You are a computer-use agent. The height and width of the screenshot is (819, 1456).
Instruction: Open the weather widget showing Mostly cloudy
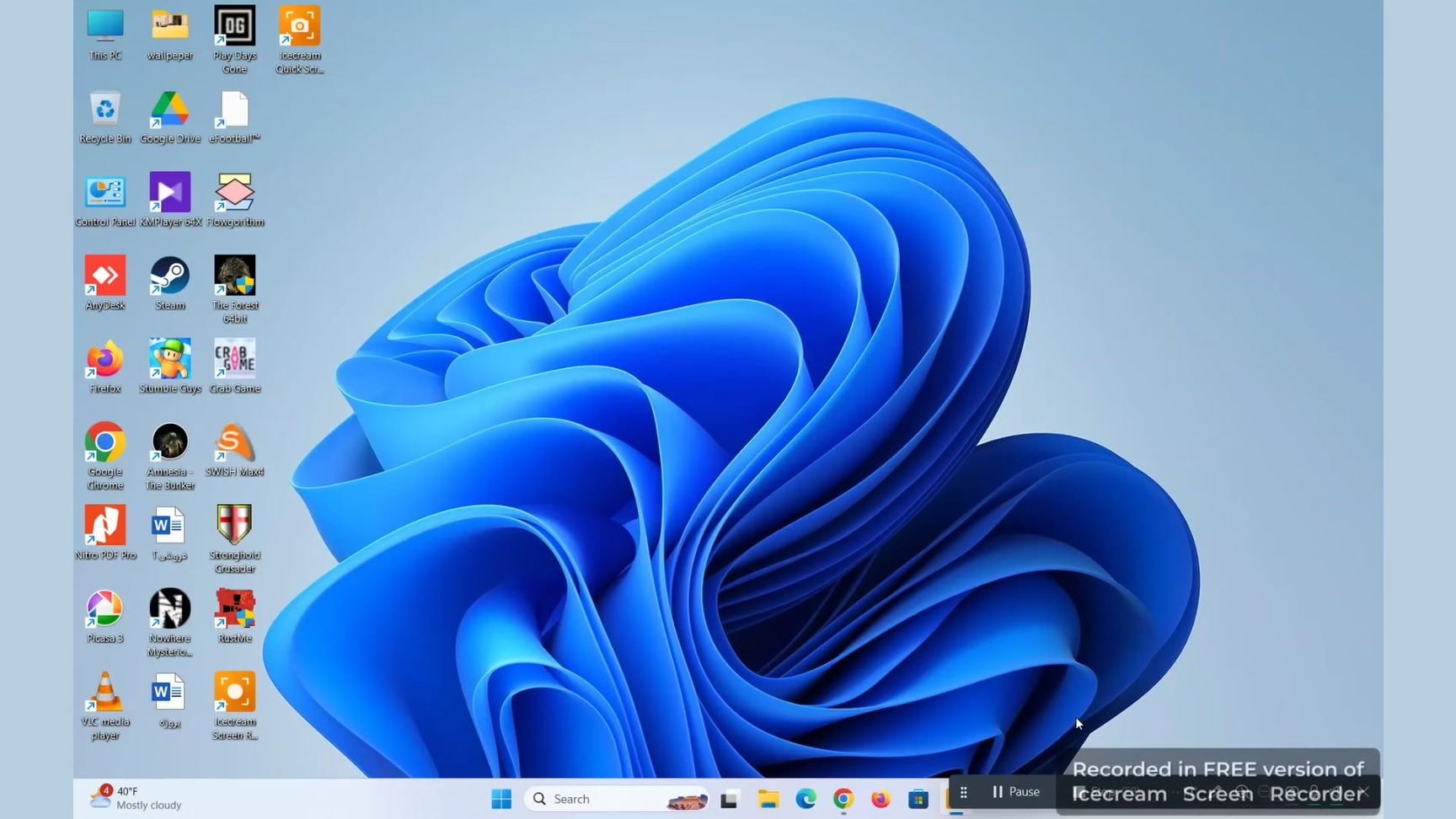point(135,798)
